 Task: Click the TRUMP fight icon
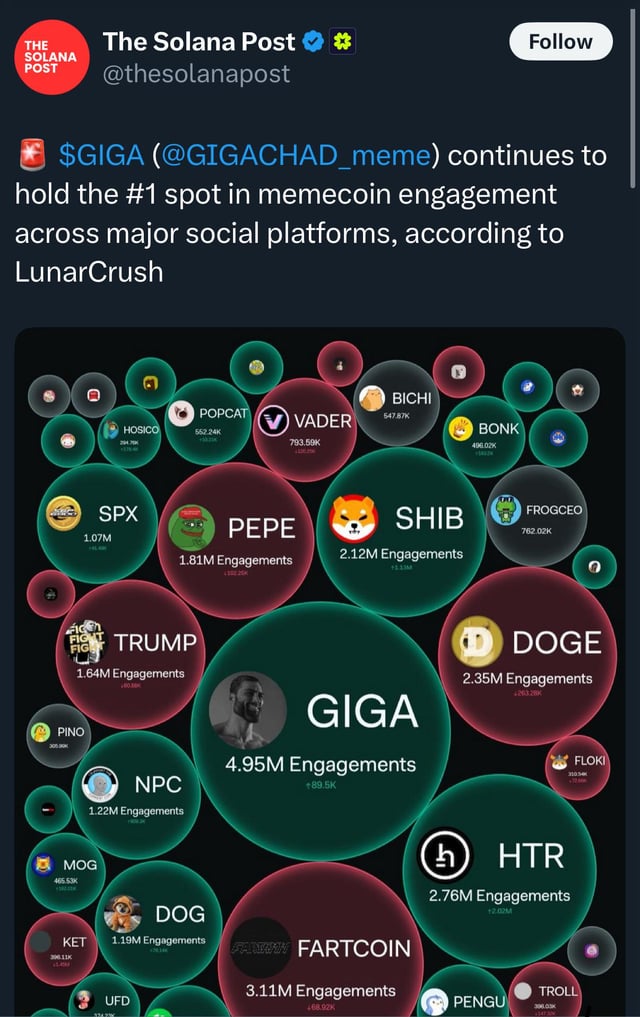(86, 639)
